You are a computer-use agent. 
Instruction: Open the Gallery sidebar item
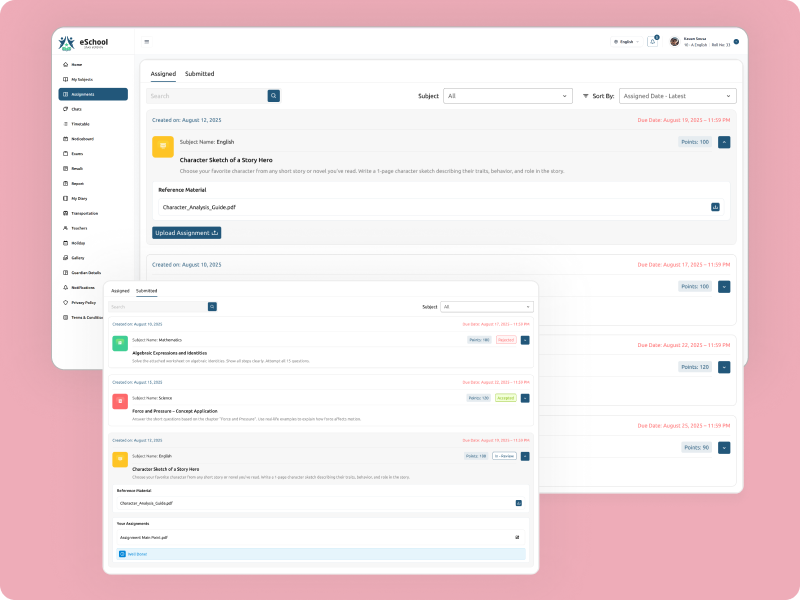tap(78, 257)
